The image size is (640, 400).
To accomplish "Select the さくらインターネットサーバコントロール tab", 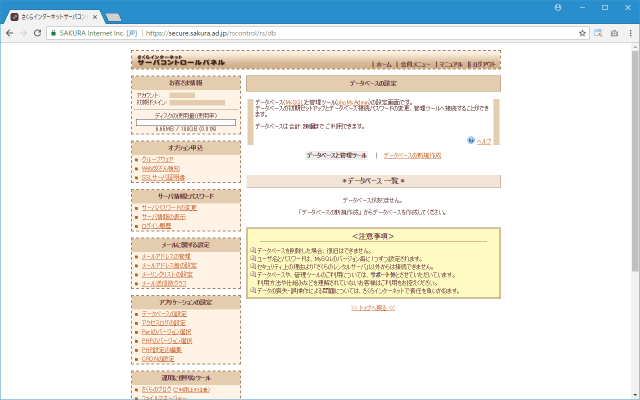I will click(53, 17).
